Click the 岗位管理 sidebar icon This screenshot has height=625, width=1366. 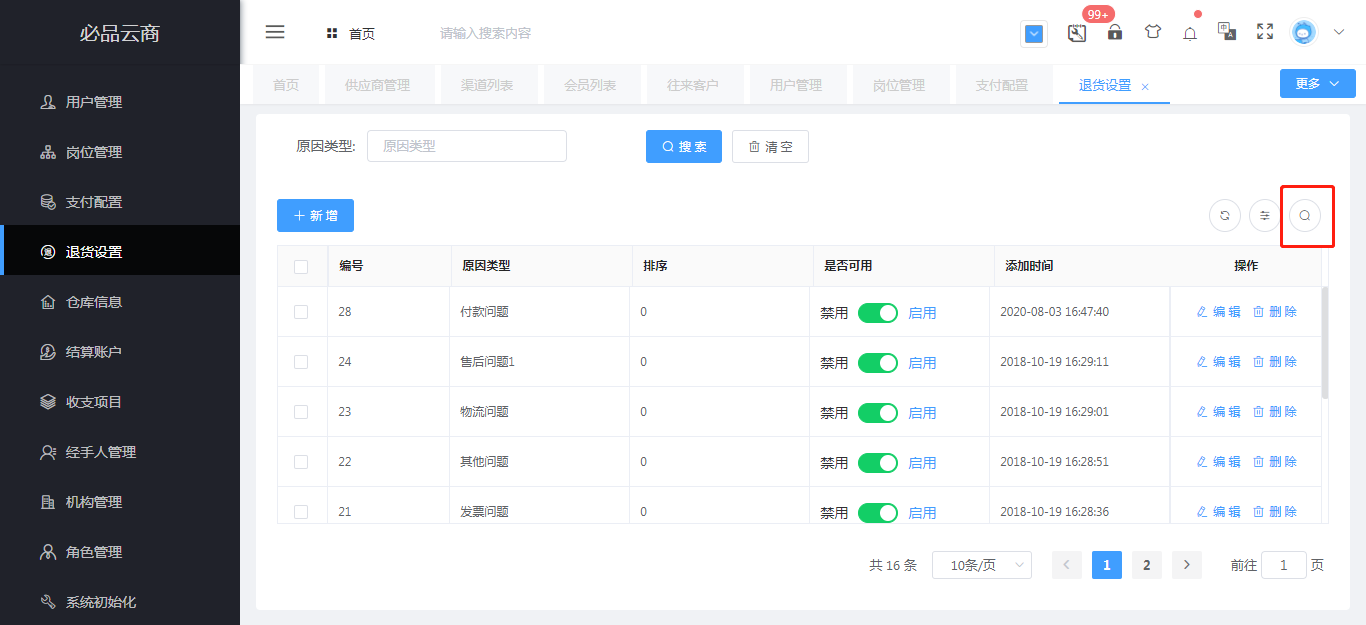point(47,152)
